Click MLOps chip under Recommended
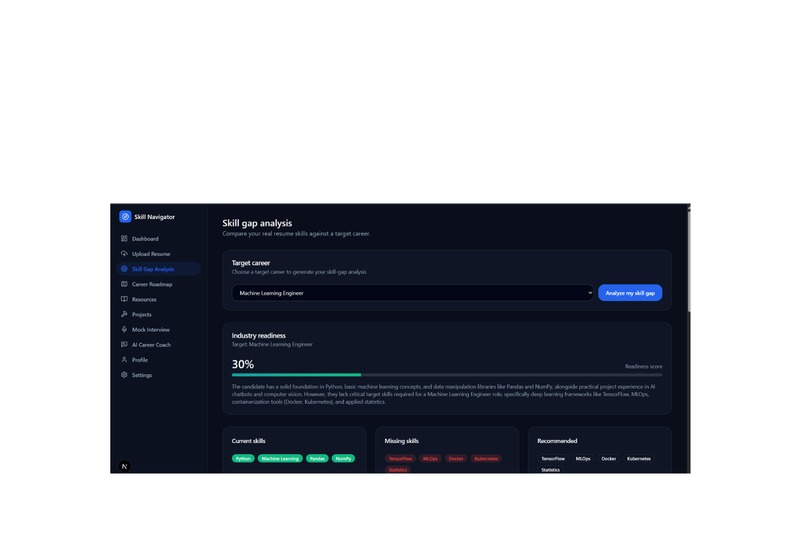The image size is (806, 537). point(583,458)
